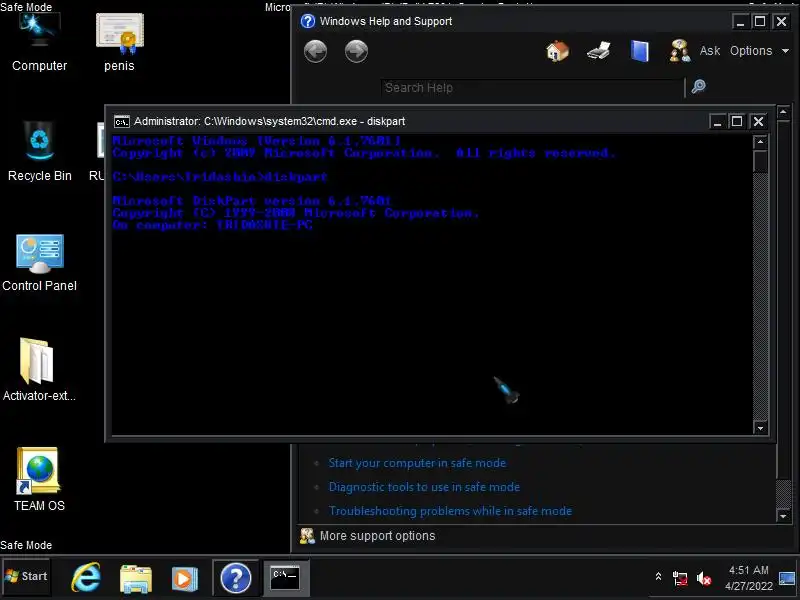Click the cmd window vertical scrollbar track
This screenshot has height=600, width=800.
tap(760, 296)
